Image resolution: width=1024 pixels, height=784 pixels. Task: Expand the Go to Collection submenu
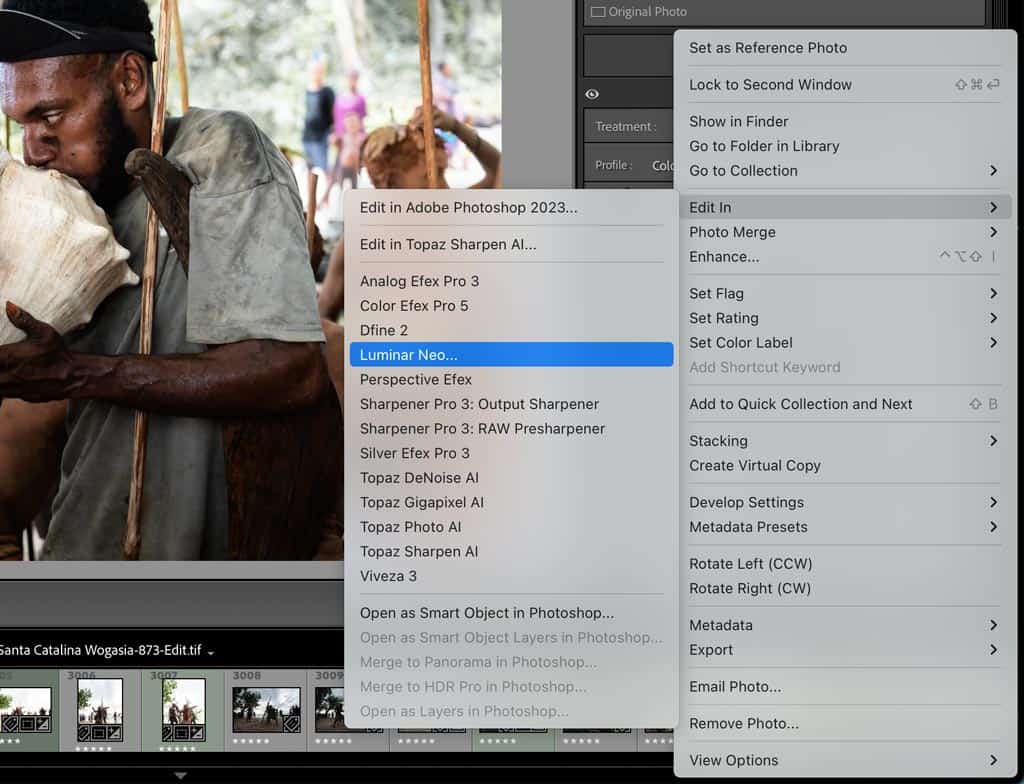(742, 171)
